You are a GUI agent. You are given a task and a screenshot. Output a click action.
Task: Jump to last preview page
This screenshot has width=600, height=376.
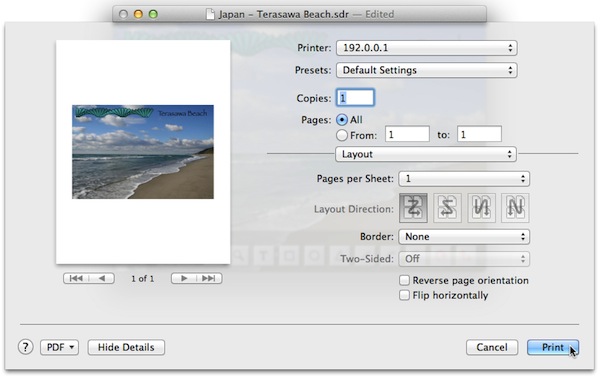pos(209,278)
